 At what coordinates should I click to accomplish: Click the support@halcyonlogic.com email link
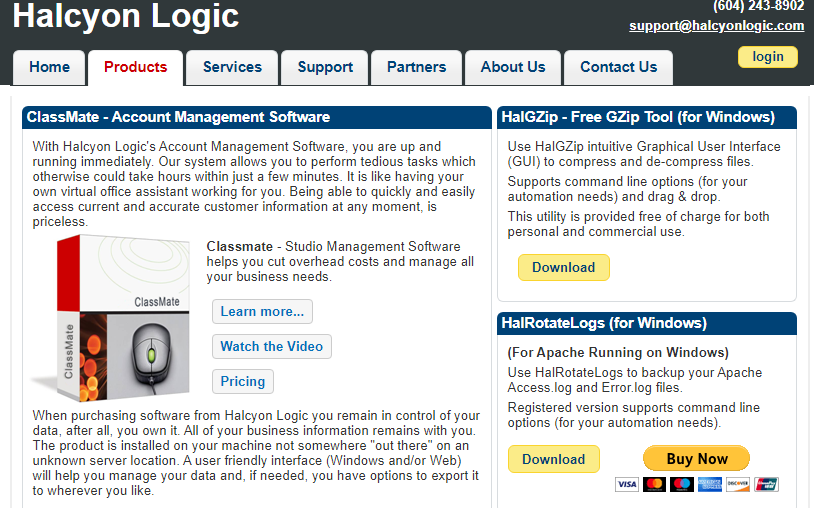716,26
